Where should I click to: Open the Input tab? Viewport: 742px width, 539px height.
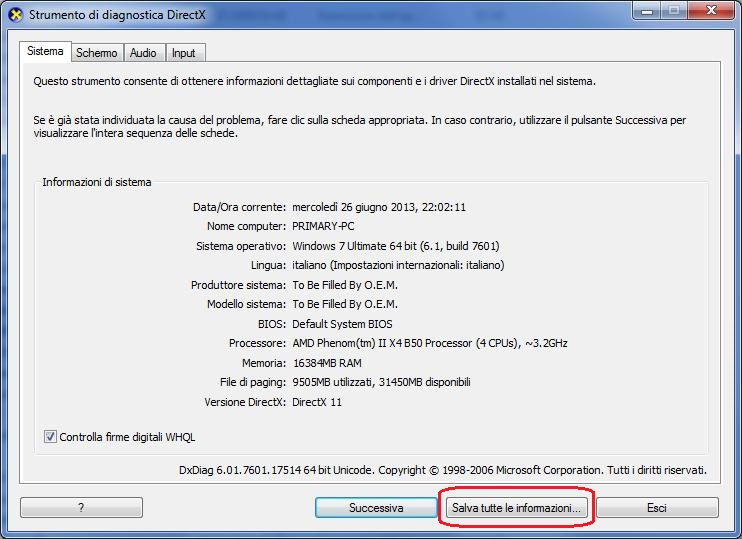[184, 53]
